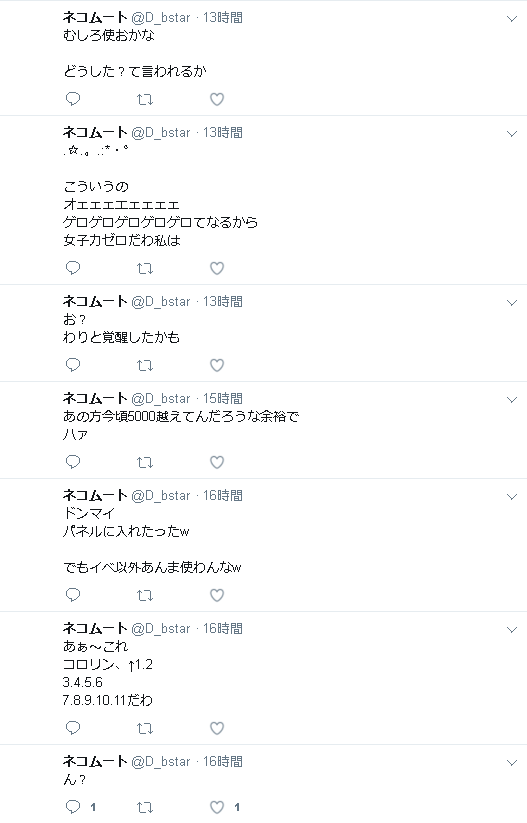Expand the chevron on ドンマイ tweet
This screenshot has height=823, width=527.
tap(512, 497)
